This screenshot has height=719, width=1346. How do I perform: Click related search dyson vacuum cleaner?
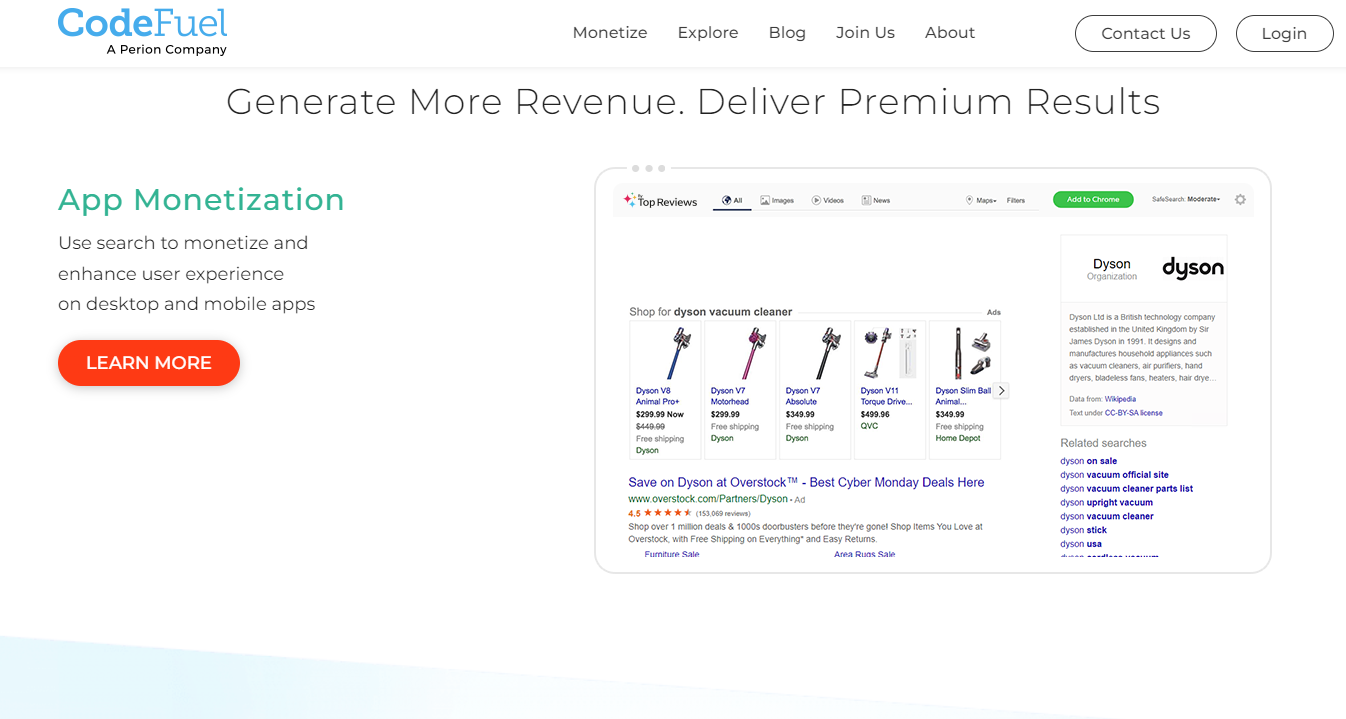click(1107, 517)
